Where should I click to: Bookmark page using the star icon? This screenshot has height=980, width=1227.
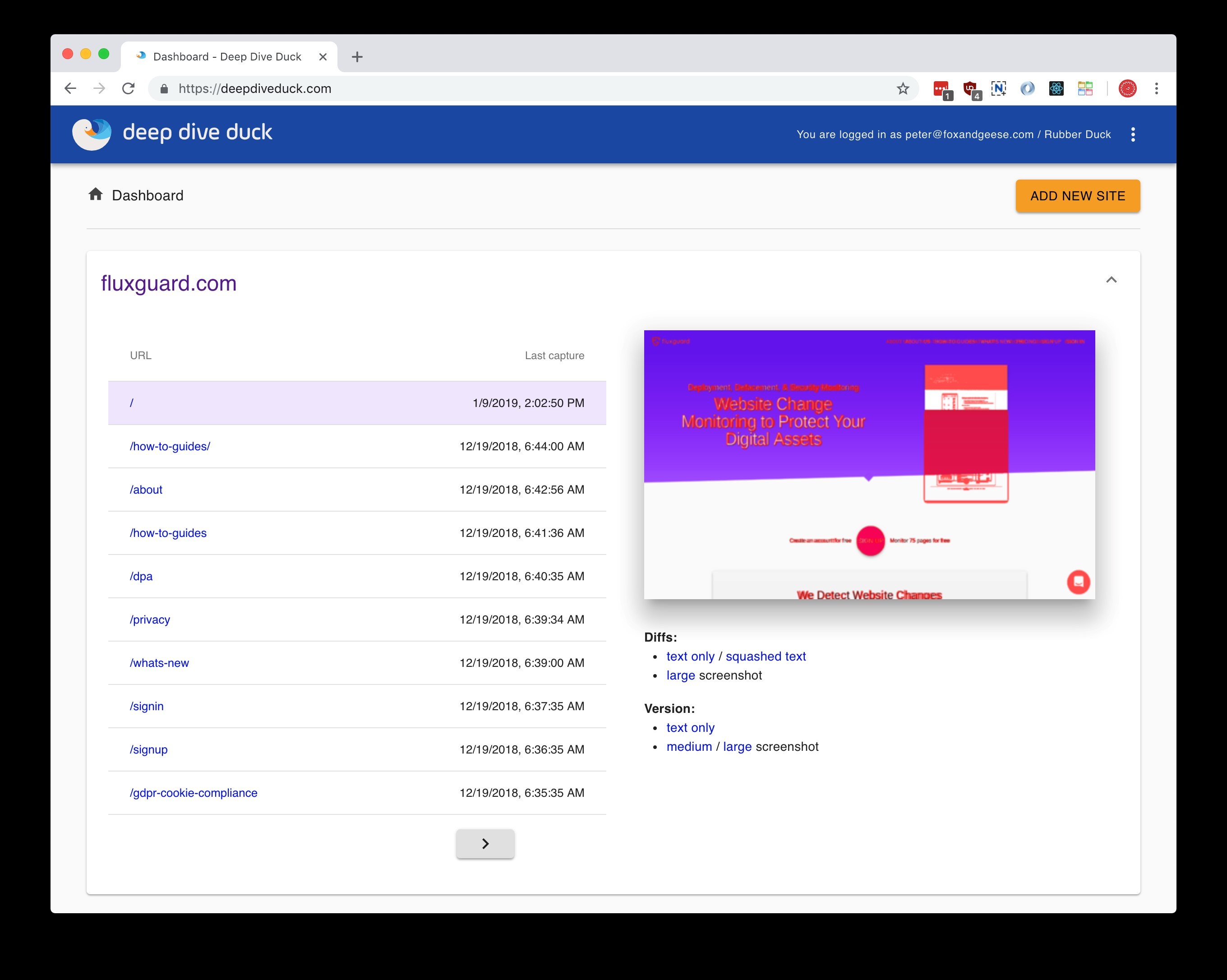coord(903,88)
